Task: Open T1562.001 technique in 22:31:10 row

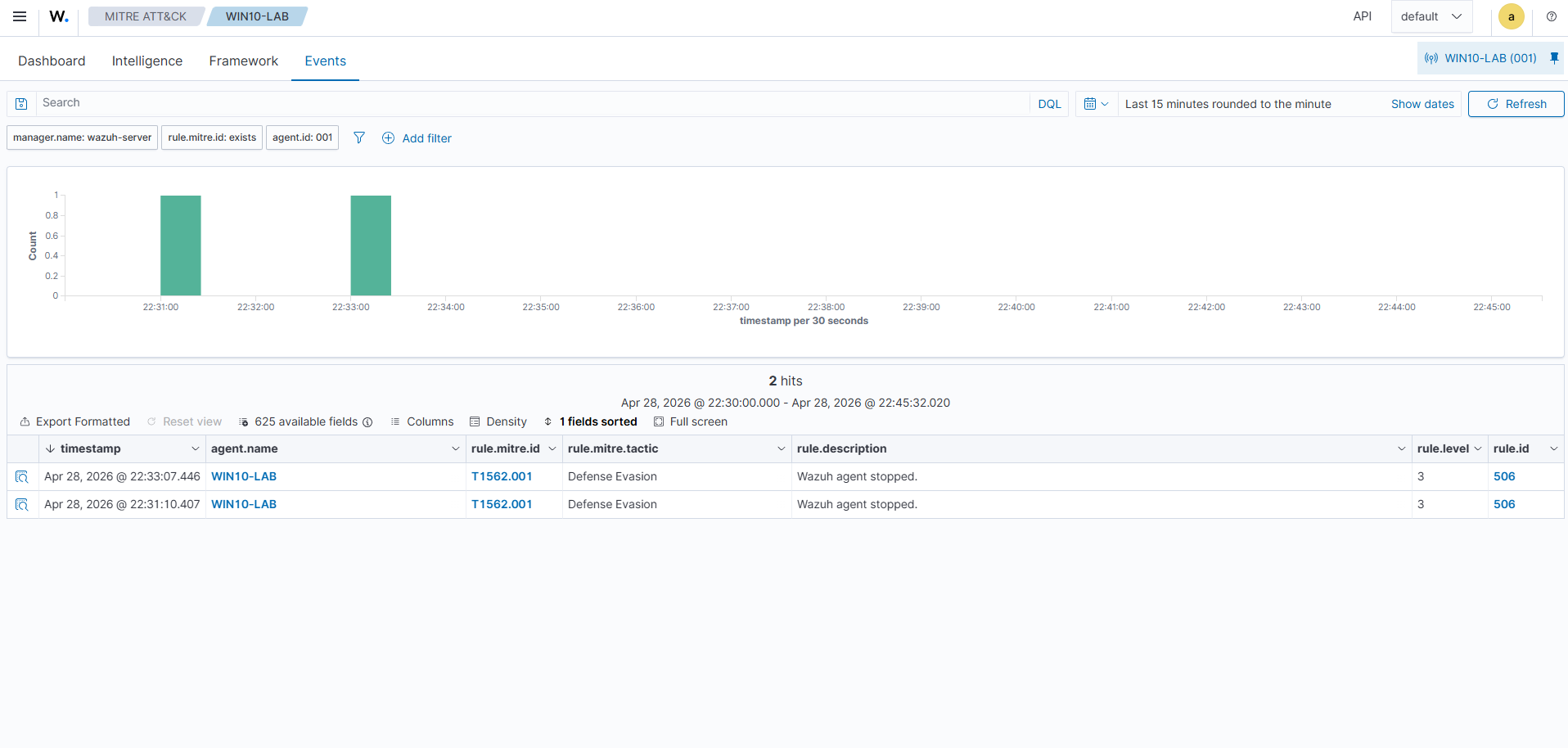Action: (x=502, y=504)
